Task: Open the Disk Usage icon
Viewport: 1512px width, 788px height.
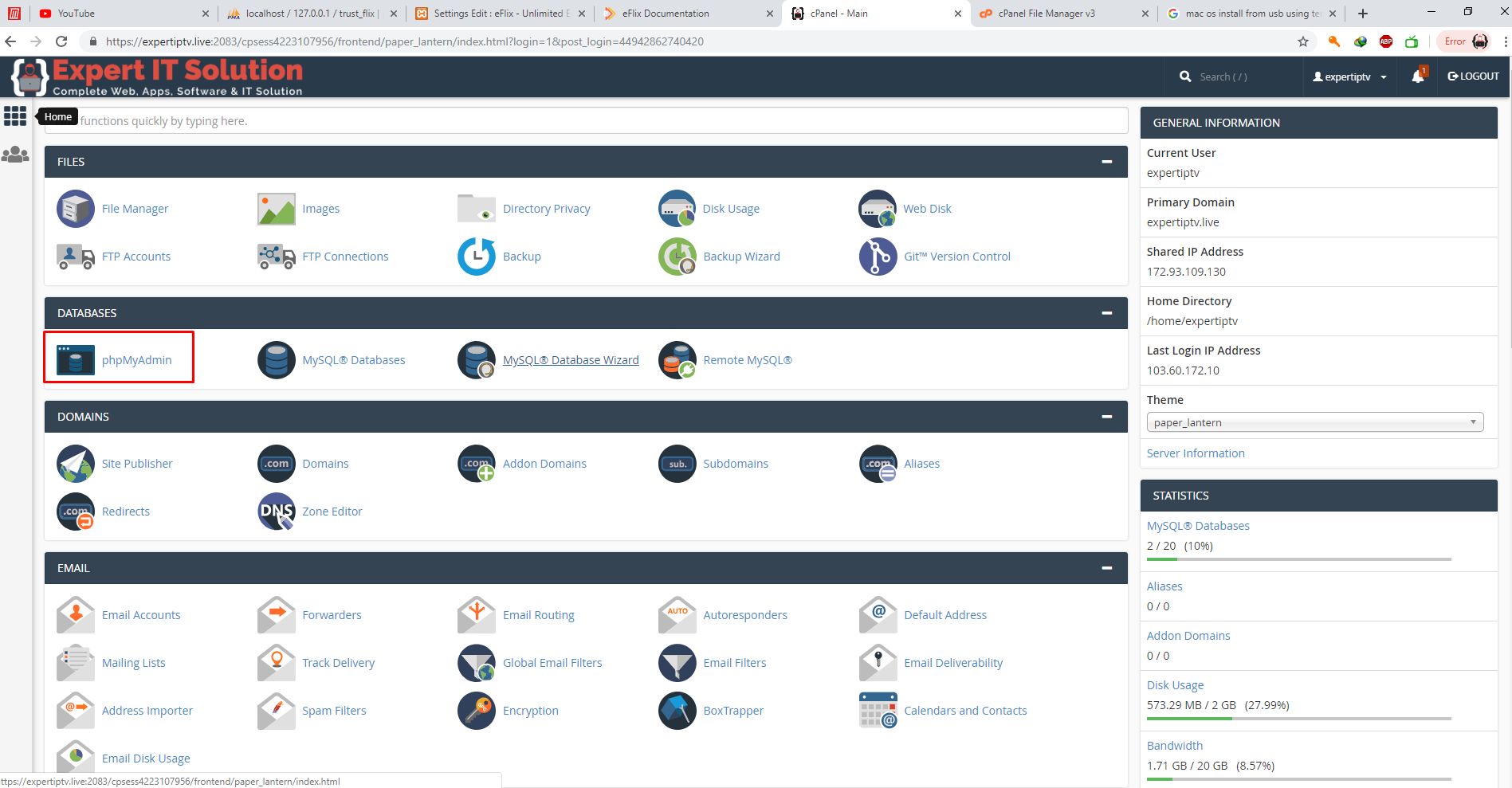Action: point(677,209)
